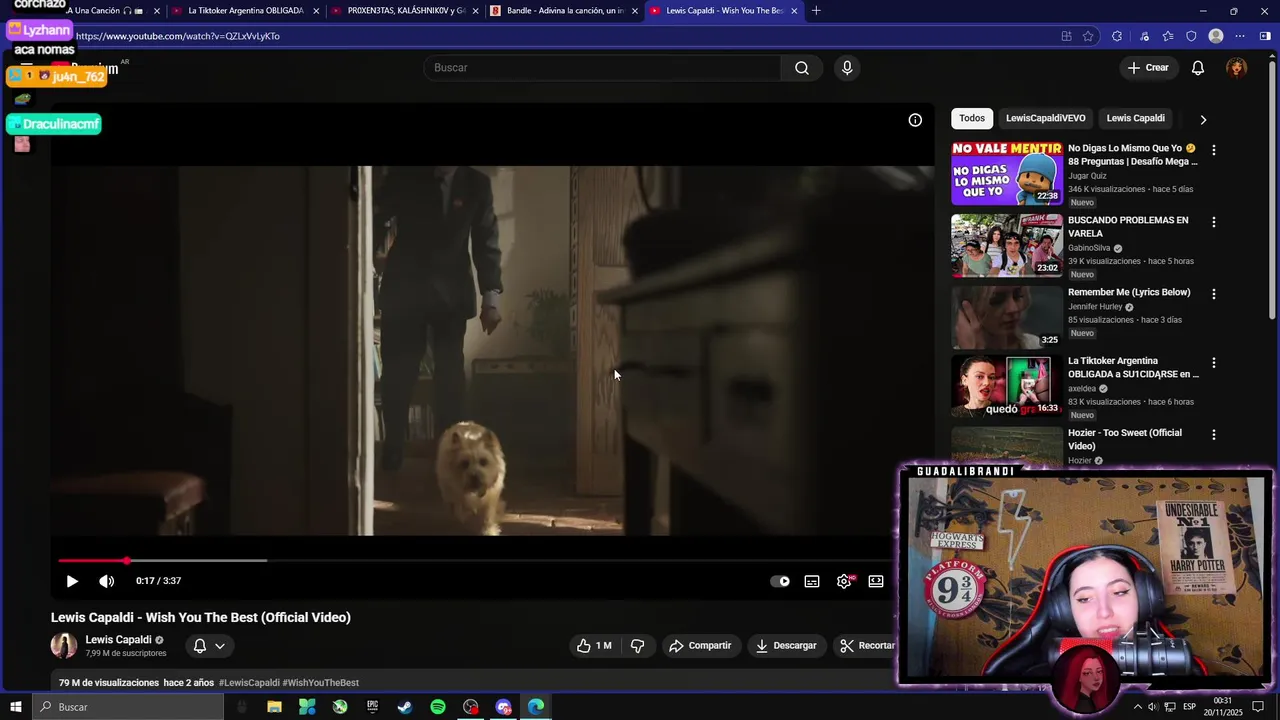1280x720 pixels.
Task: Click the Descargar download button
Action: (786, 646)
